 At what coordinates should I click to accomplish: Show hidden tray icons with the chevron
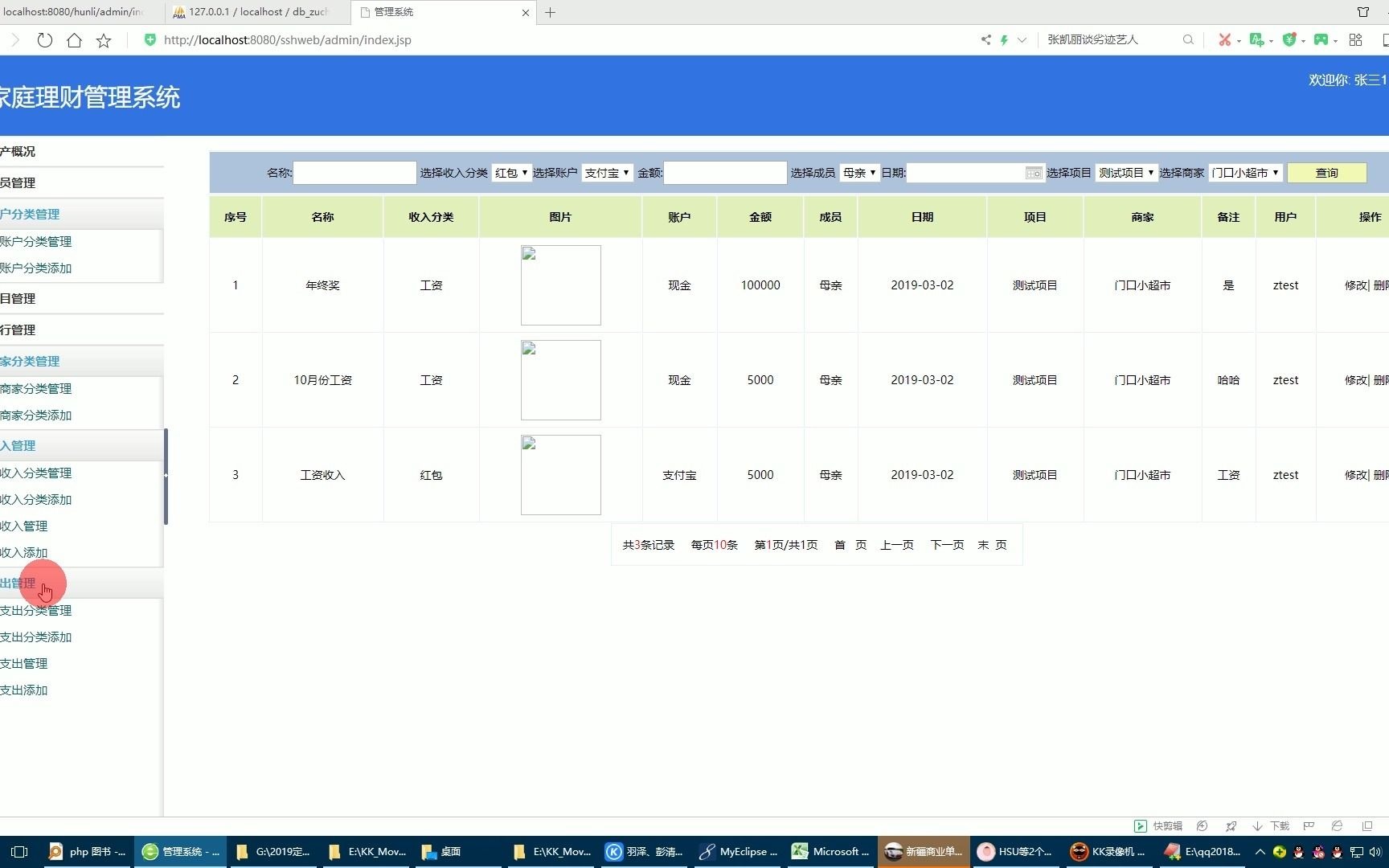1260,852
